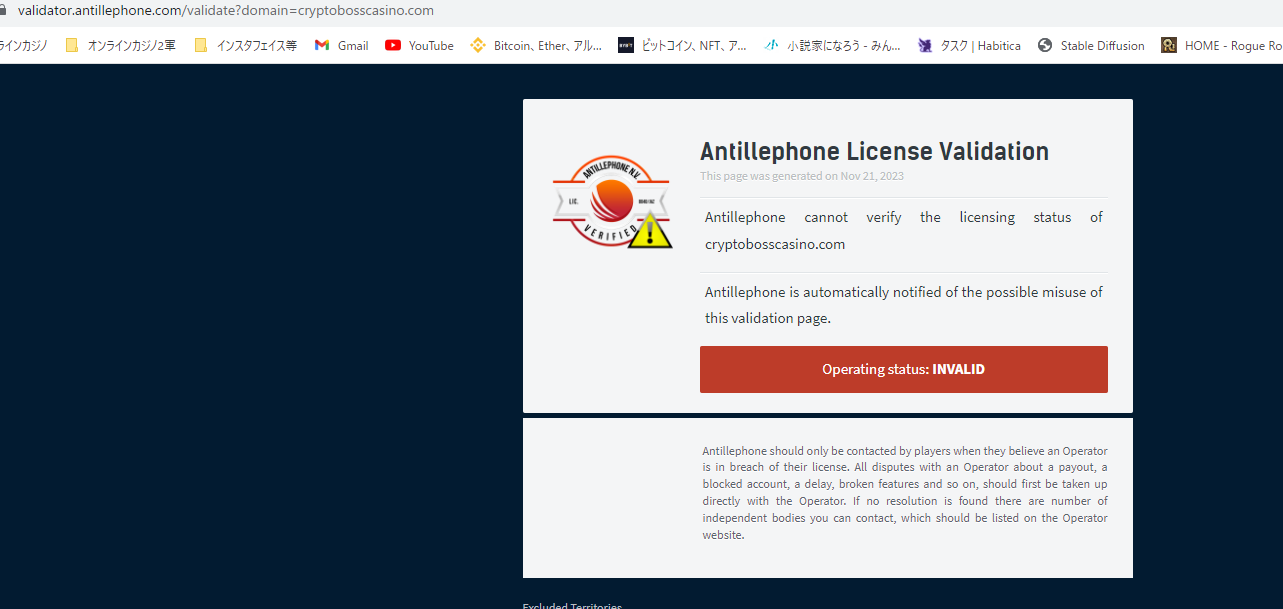Expand the オンラインカジノ2軍 bookmark folder
The image size is (1283, 609).
120,45
